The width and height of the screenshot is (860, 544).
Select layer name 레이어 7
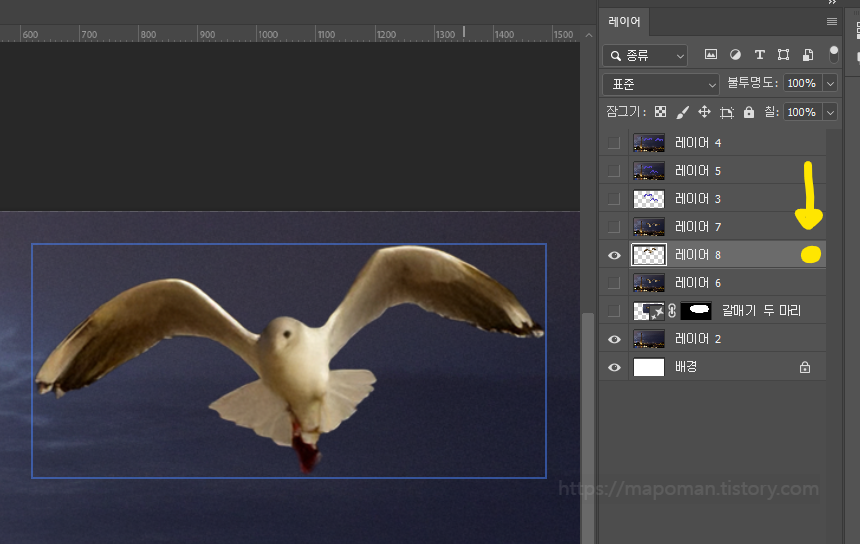pyautogui.click(x=698, y=226)
